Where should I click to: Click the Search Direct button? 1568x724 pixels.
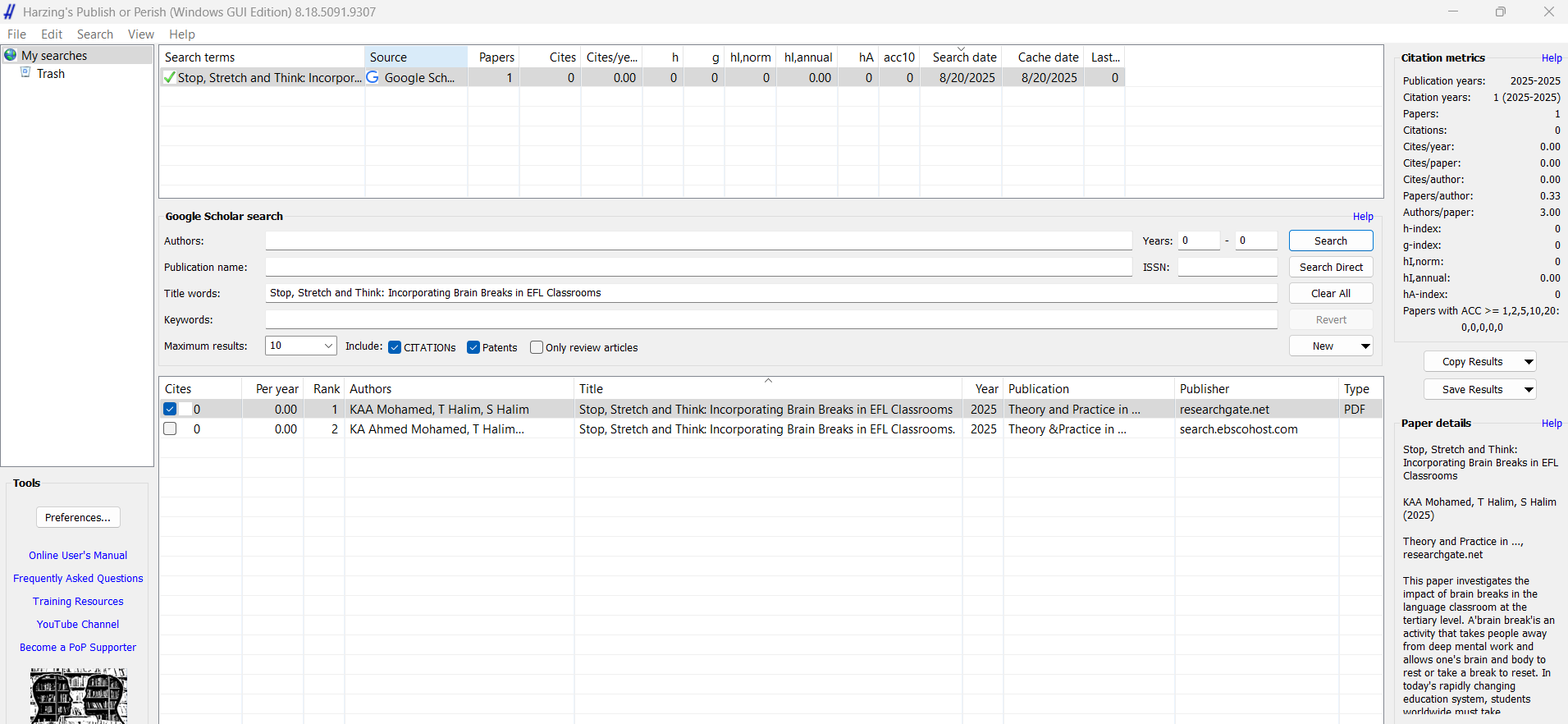(1331, 267)
